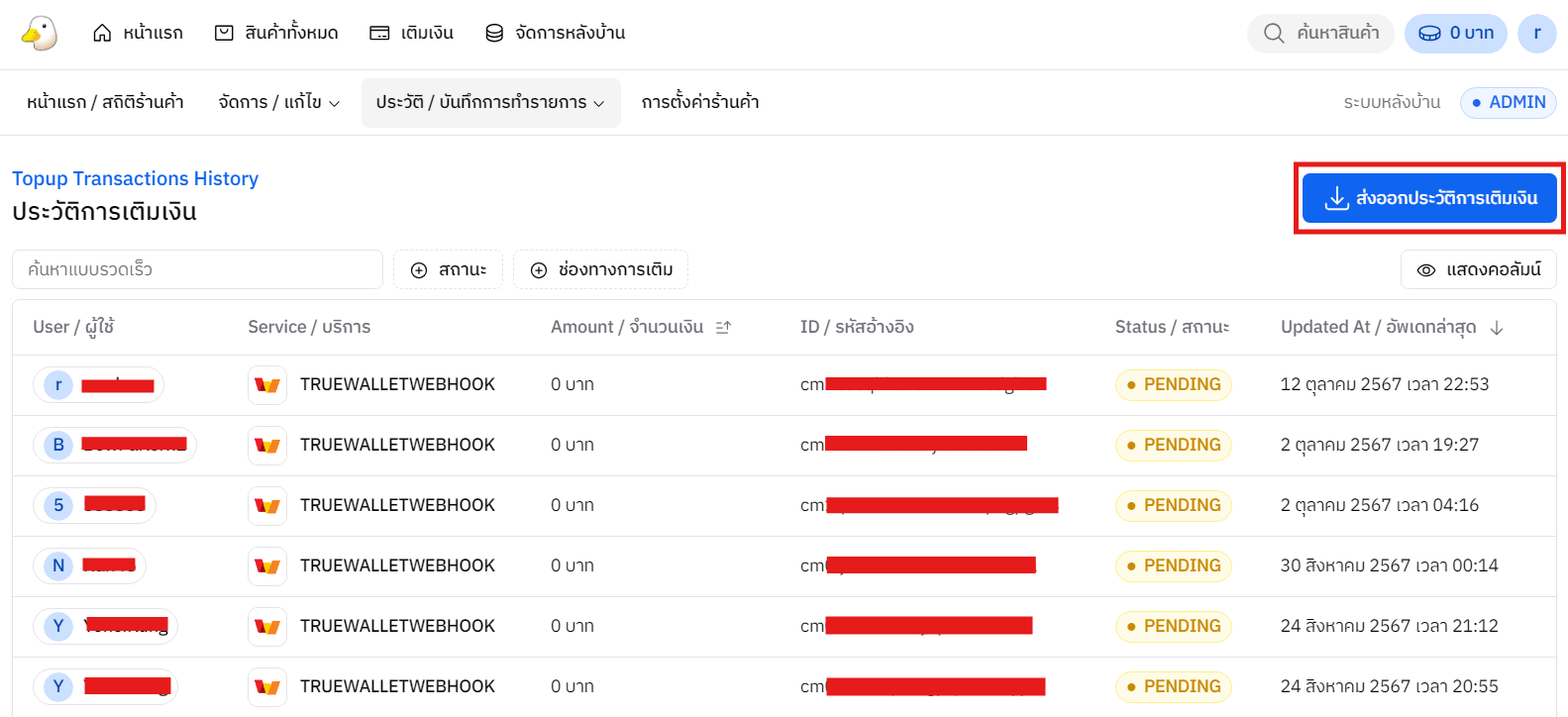Image resolution: width=1568 pixels, height=717 pixels.
Task: Click the ADMIN badge
Action: point(1508,103)
